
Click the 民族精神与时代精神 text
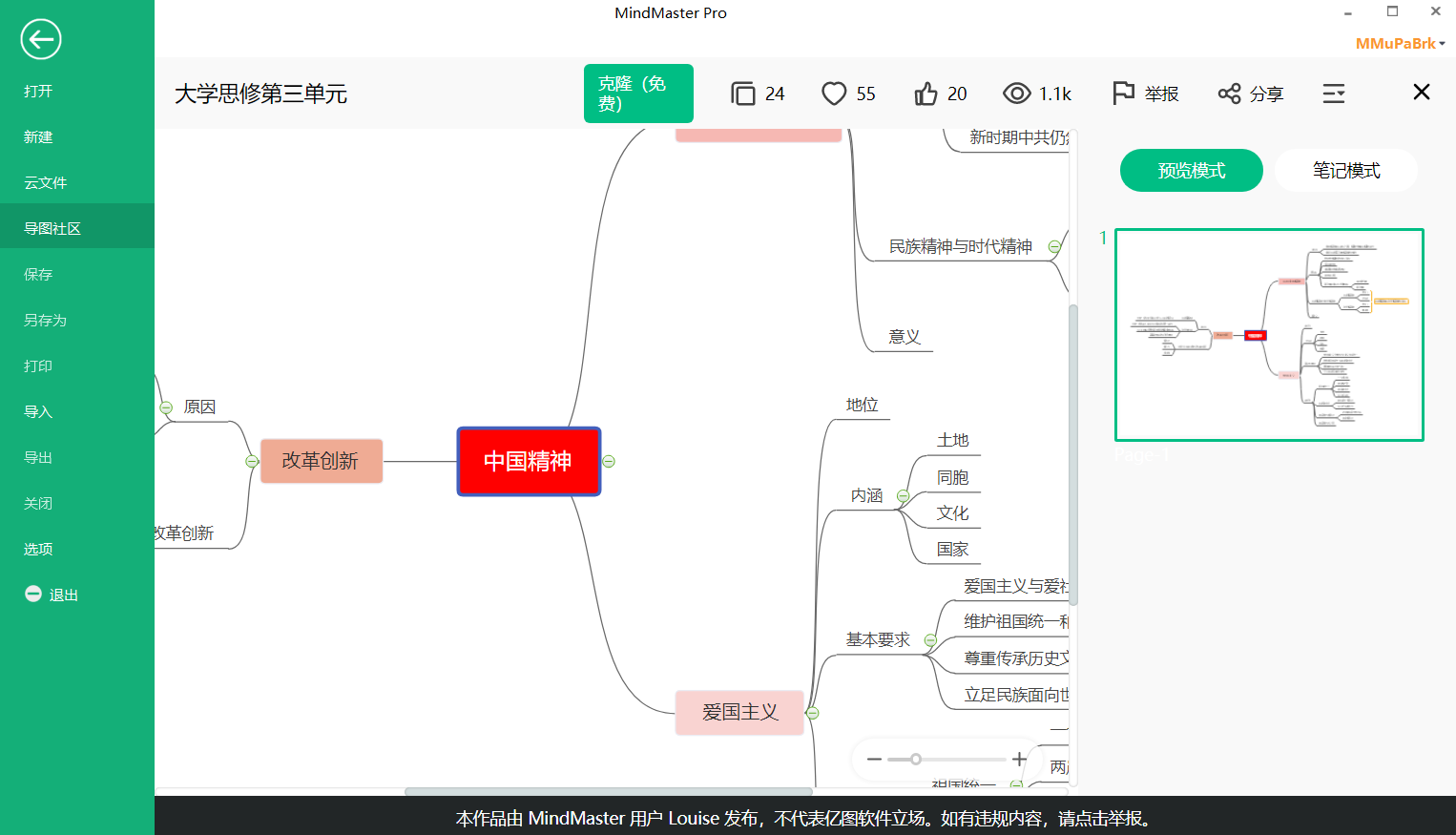961,246
